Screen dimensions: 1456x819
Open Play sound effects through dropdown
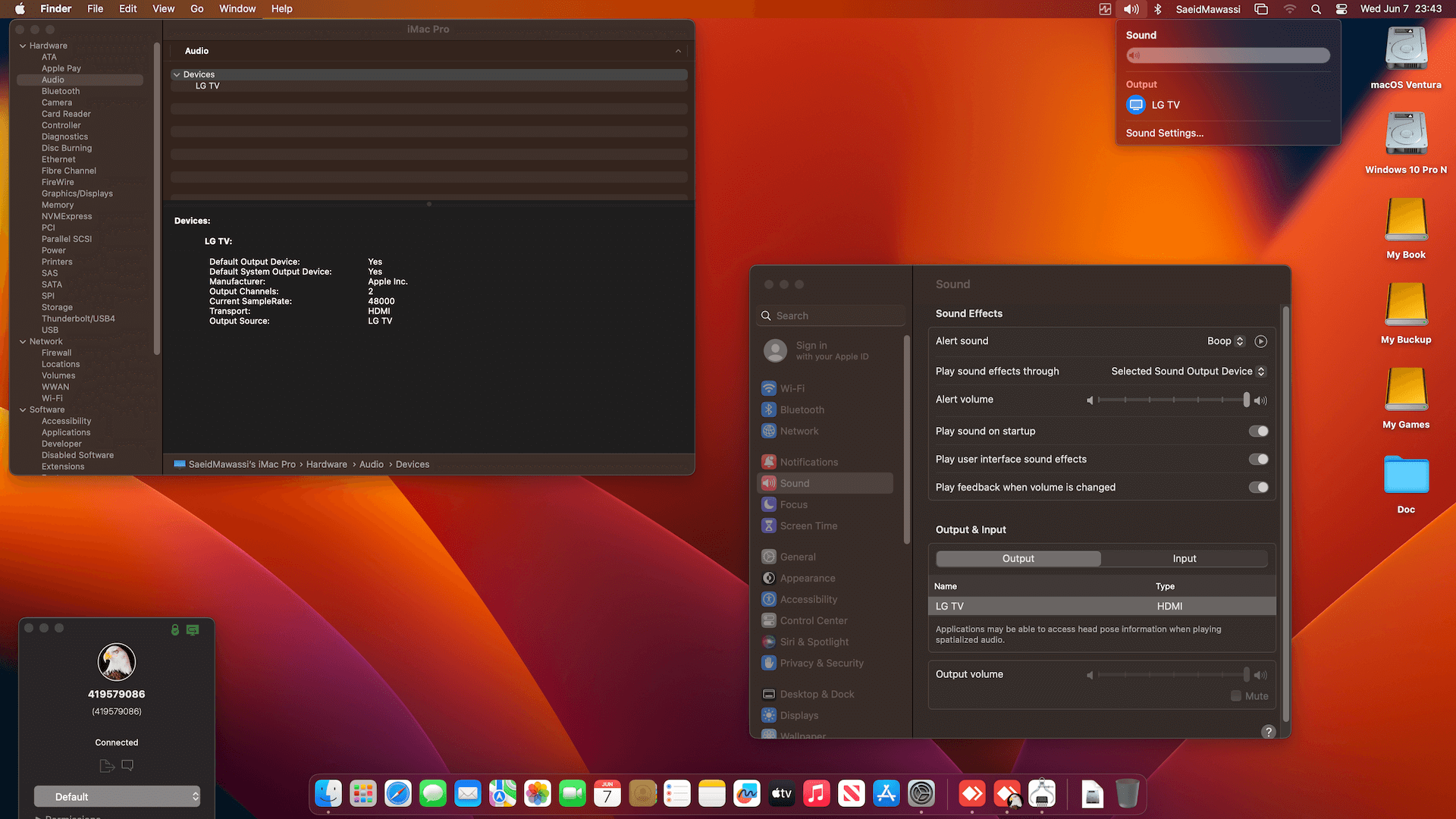(x=1188, y=372)
